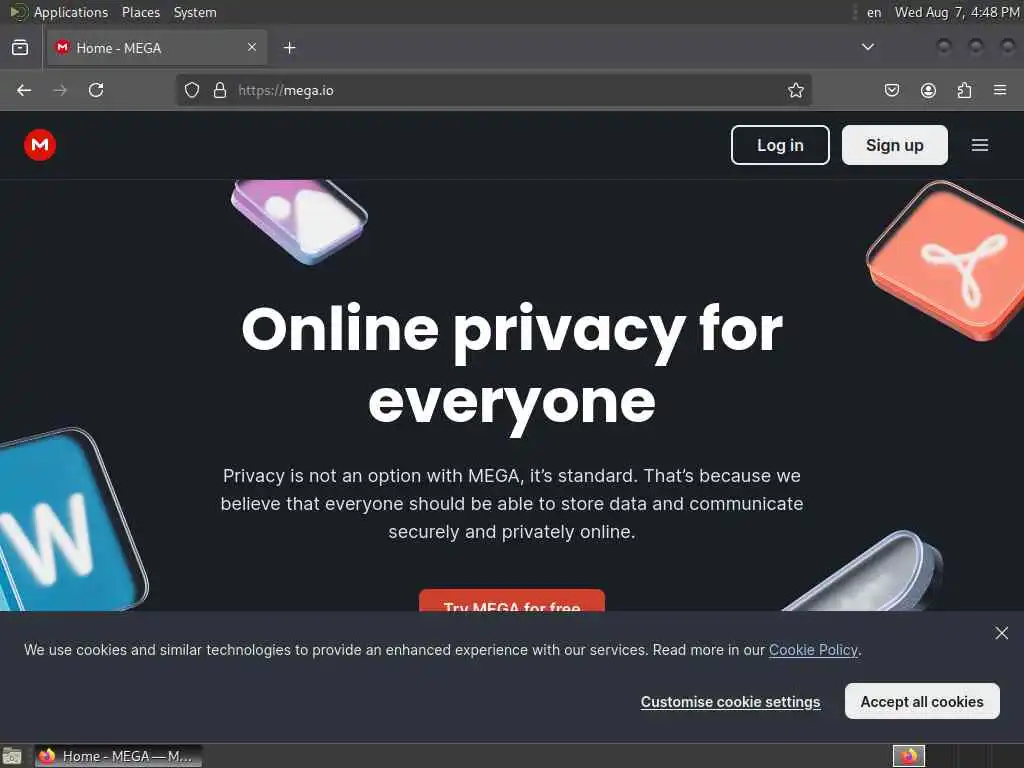Reload the current page
The height and width of the screenshot is (768, 1024).
(96, 90)
